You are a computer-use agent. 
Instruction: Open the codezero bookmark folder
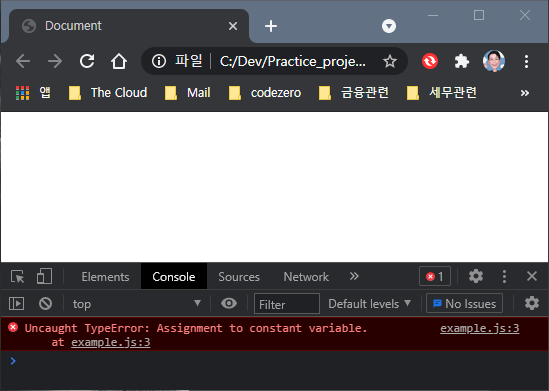point(265,93)
